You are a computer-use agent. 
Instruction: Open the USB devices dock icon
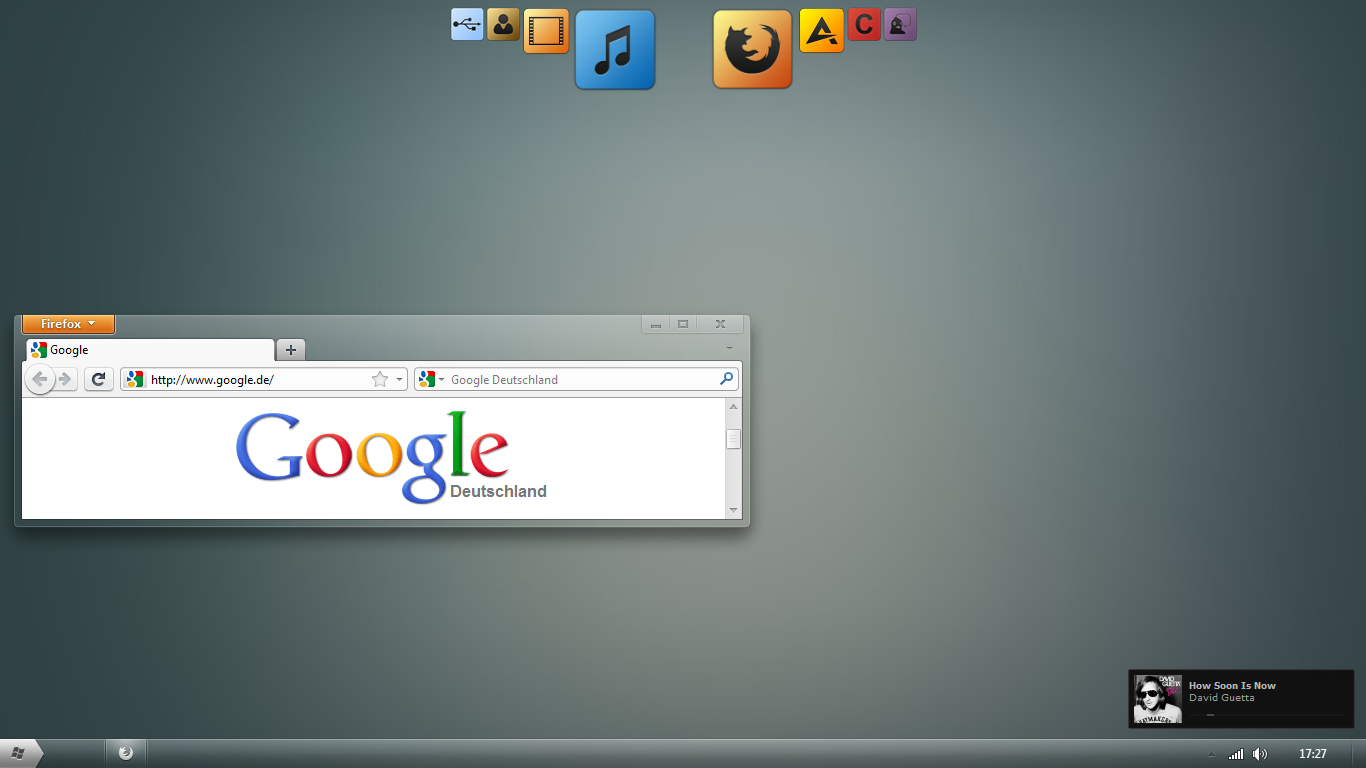(467, 24)
